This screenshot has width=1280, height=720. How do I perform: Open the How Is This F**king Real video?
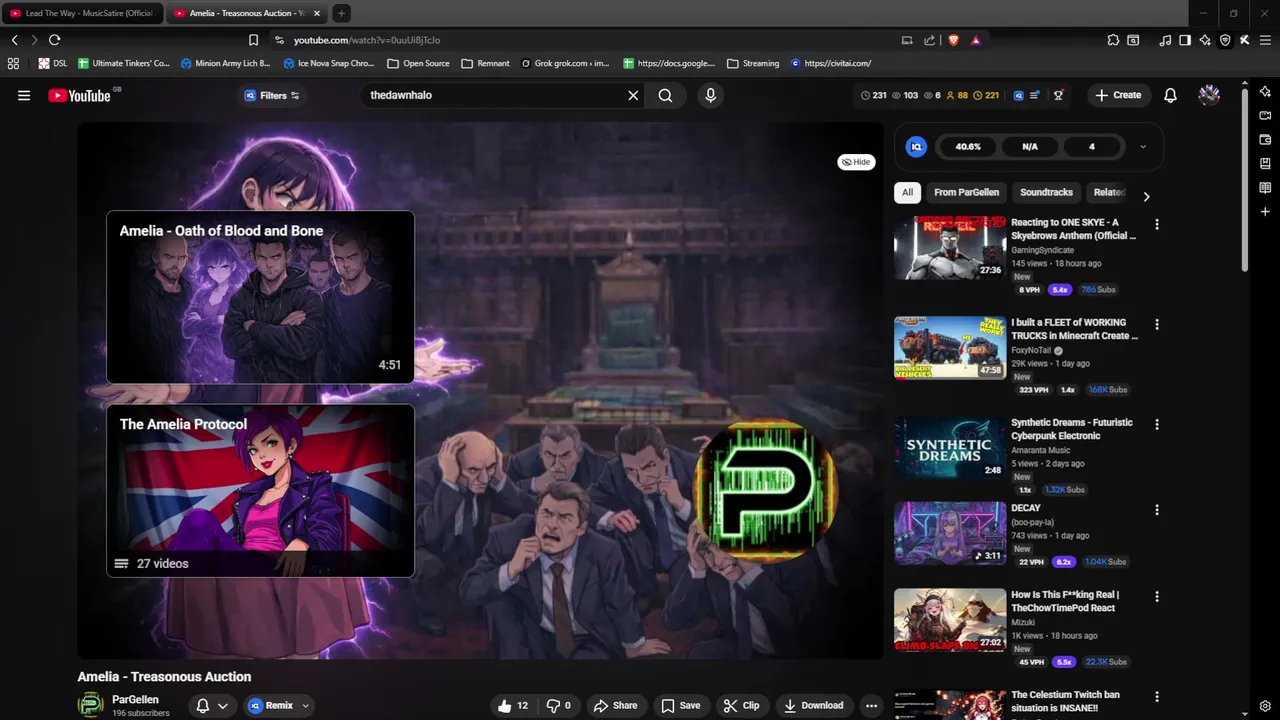click(x=1064, y=601)
